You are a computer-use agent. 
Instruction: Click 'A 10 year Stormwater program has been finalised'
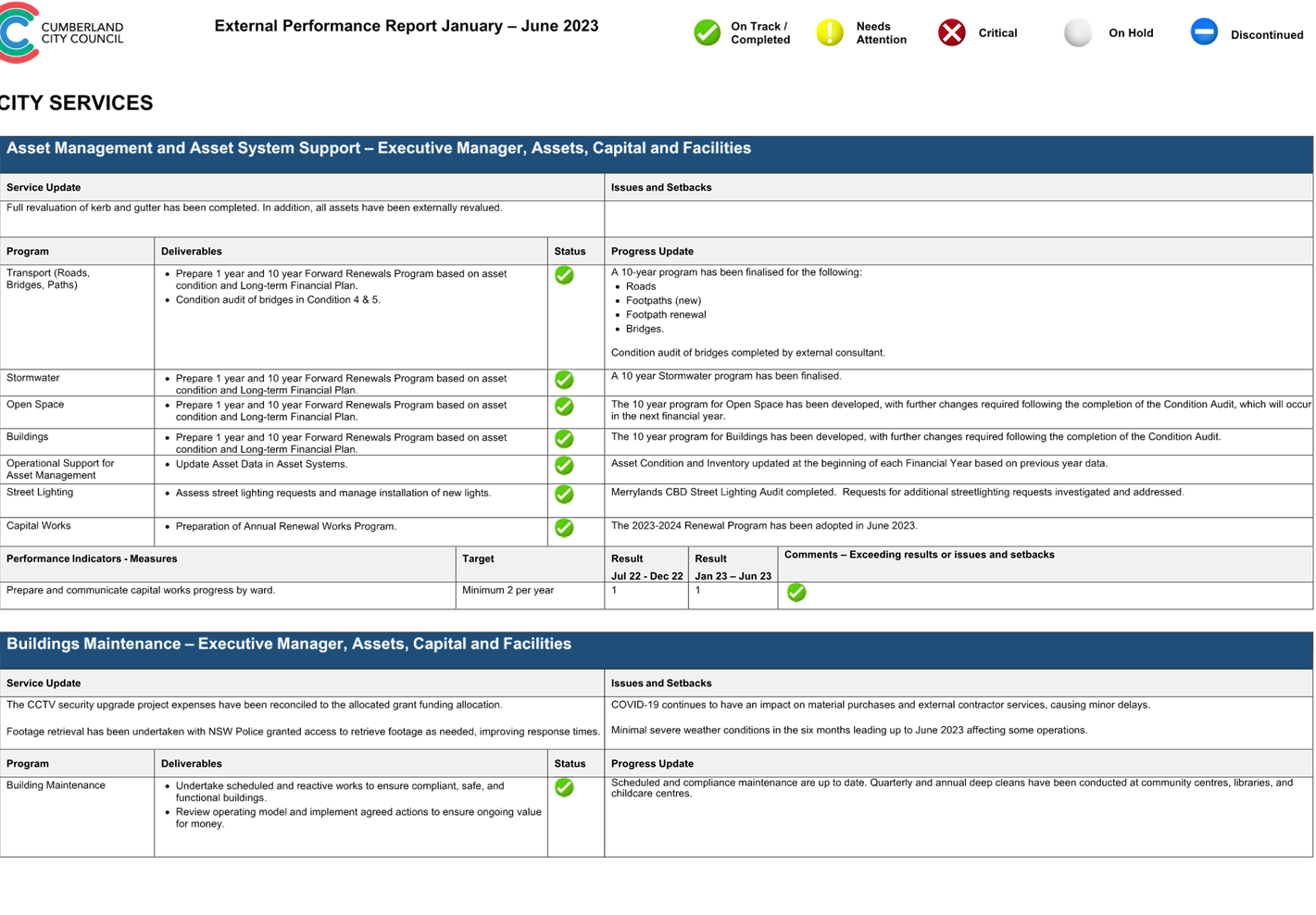726,376
